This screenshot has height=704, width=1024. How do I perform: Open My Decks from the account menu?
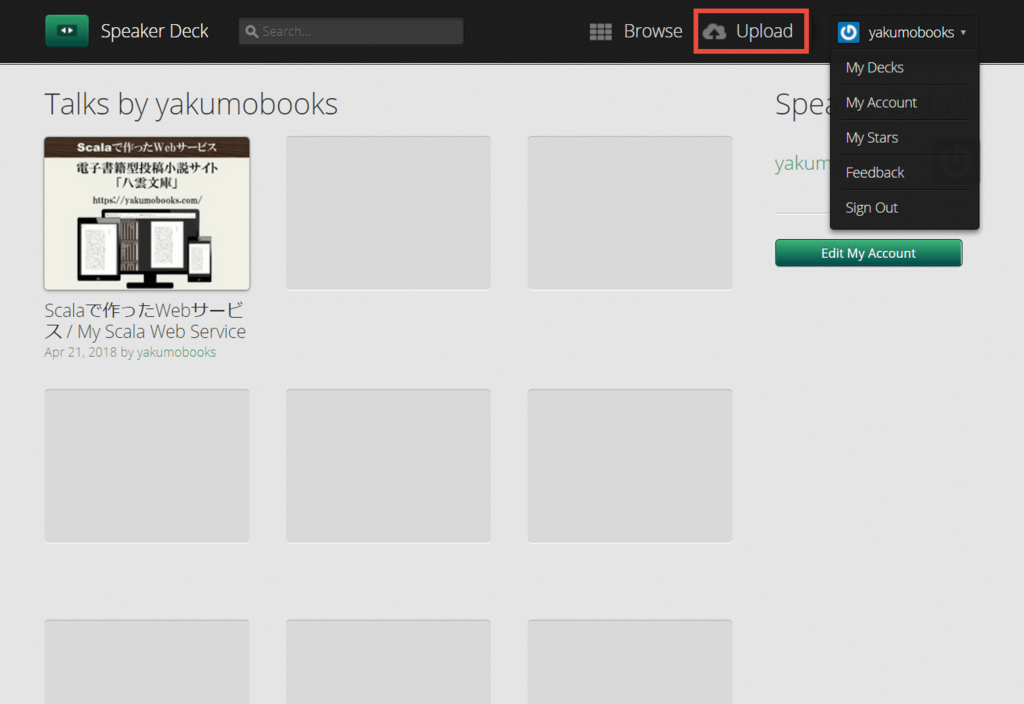tap(874, 67)
